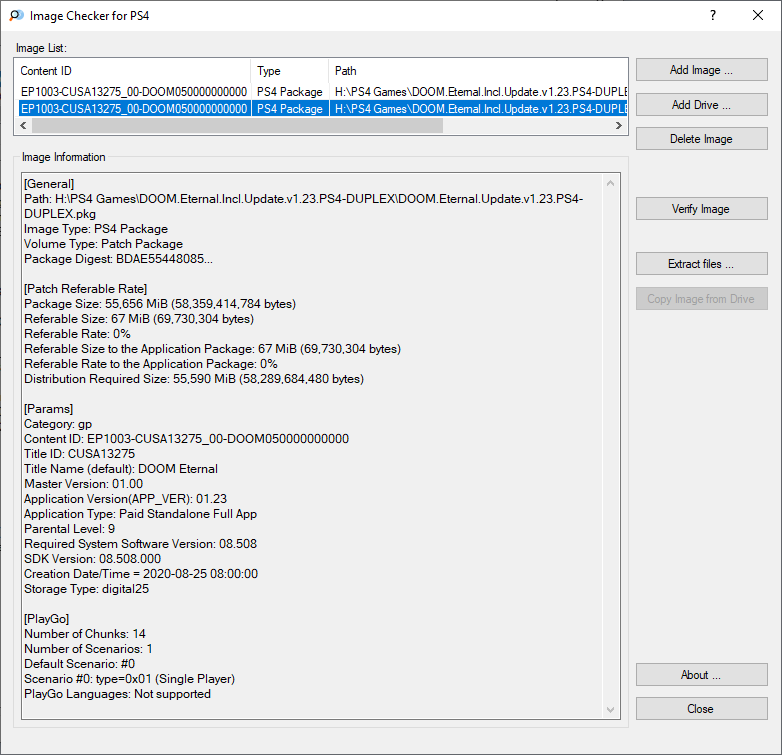Viewport: 782px width, 755px height.
Task: Click the Image Checker app icon in title bar
Action: [16, 15]
